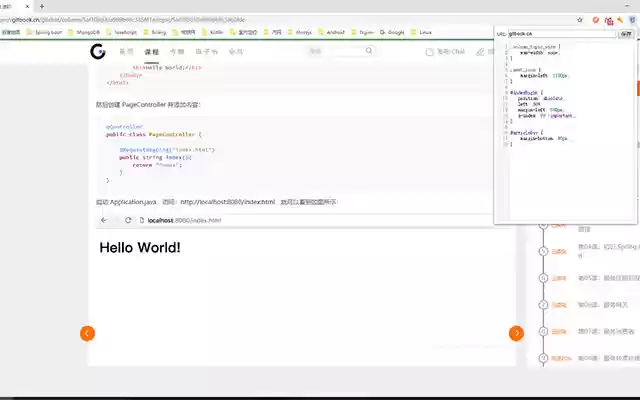The height and width of the screenshot is (400, 640).
Task: Open the MongoDB bookmark folder
Action: 84,32
